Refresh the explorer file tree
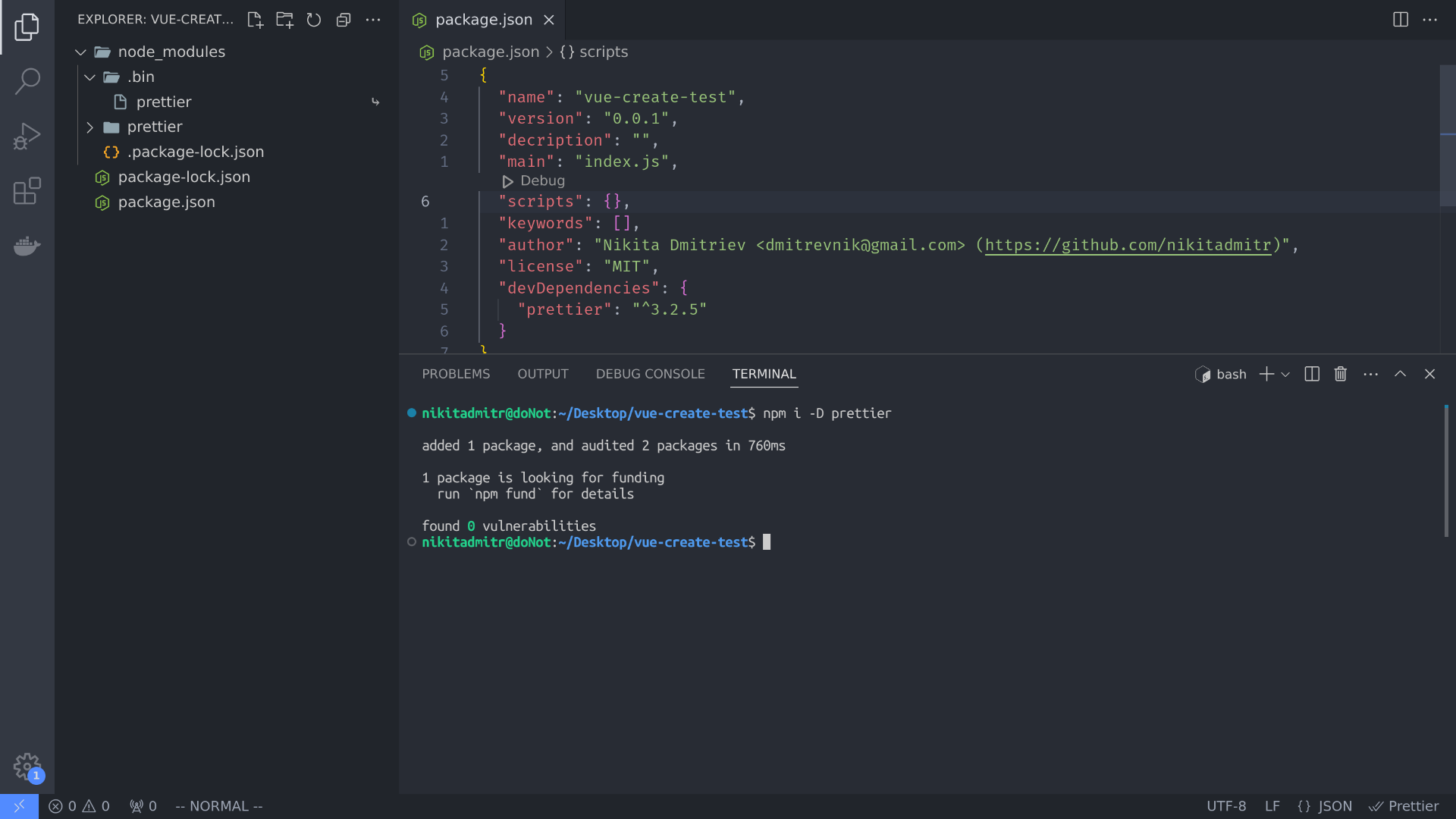1456x819 pixels. [314, 20]
